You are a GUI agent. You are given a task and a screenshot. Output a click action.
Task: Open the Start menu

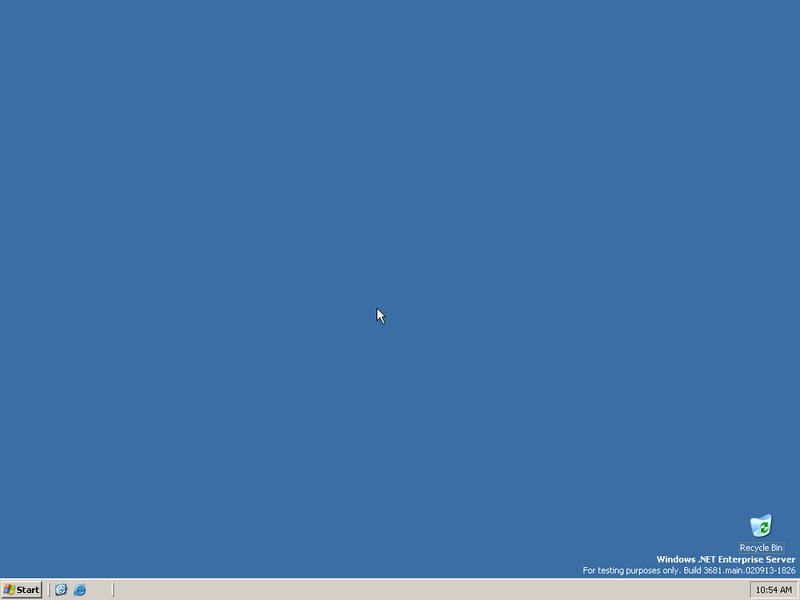click(x=21, y=590)
